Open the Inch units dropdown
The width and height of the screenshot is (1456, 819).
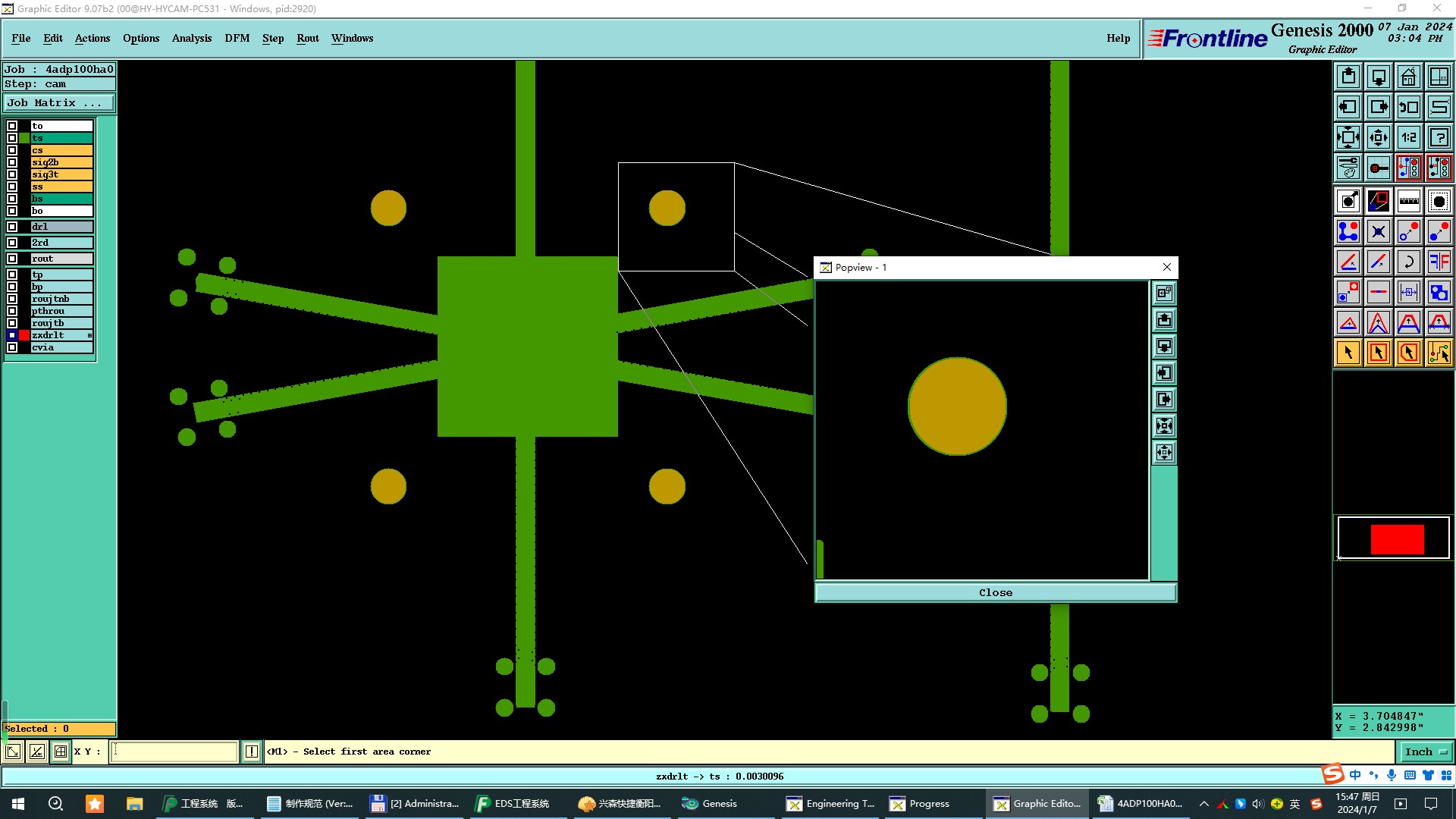click(x=1426, y=752)
